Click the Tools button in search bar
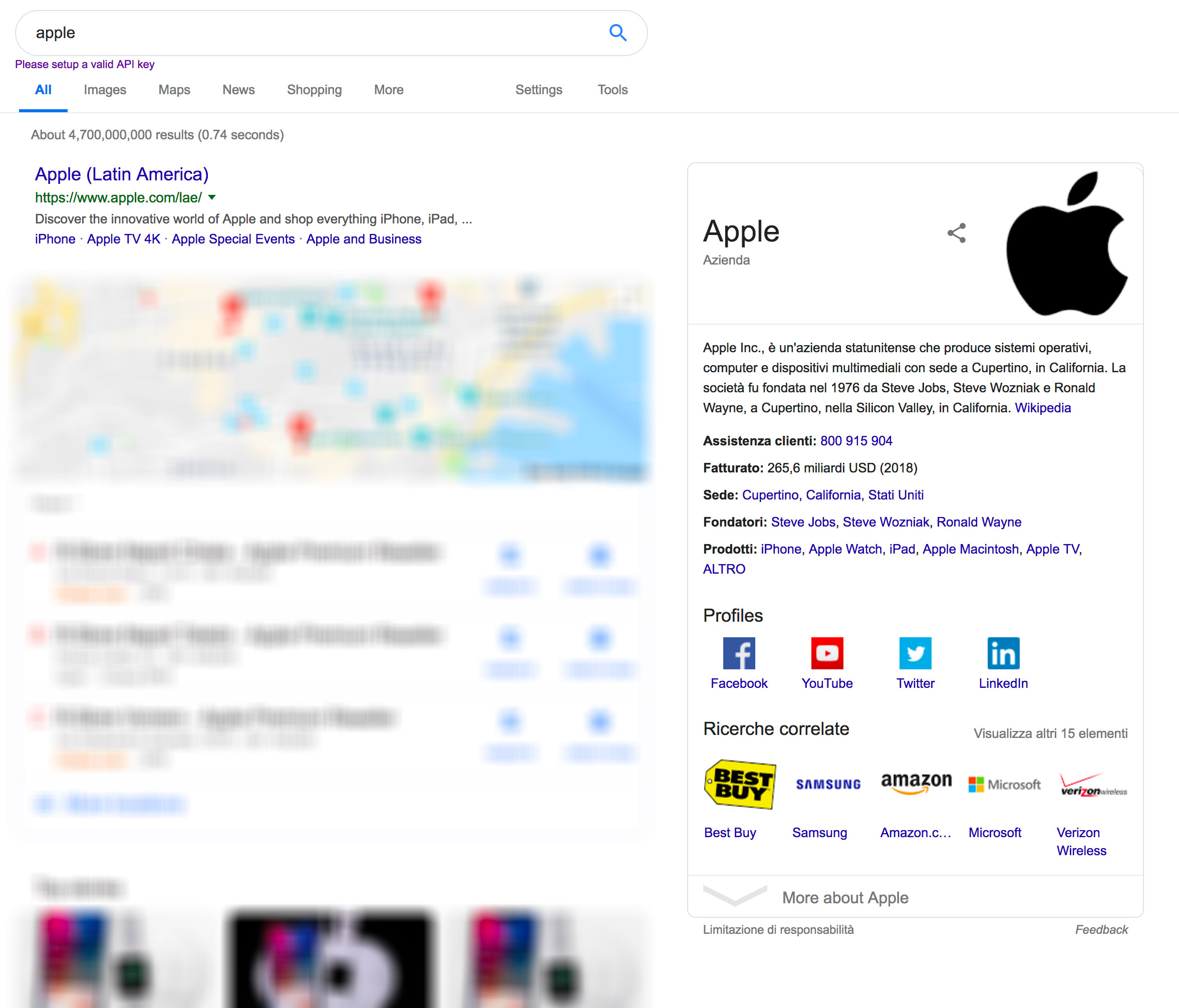1179x1008 pixels. 613,89
